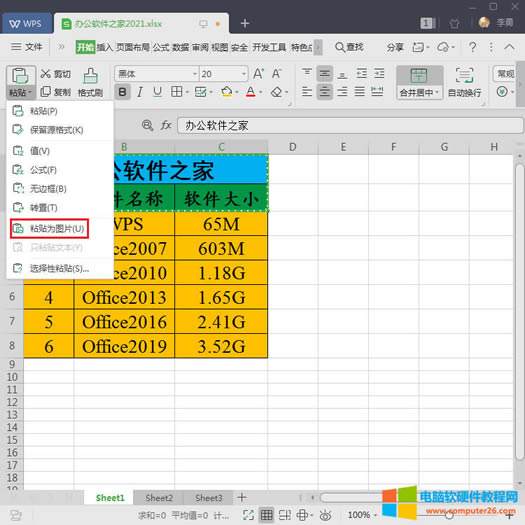The width and height of the screenshot is (525, 525).
Task: Add a new sheet with plus
Action: (x=242, y=498)
